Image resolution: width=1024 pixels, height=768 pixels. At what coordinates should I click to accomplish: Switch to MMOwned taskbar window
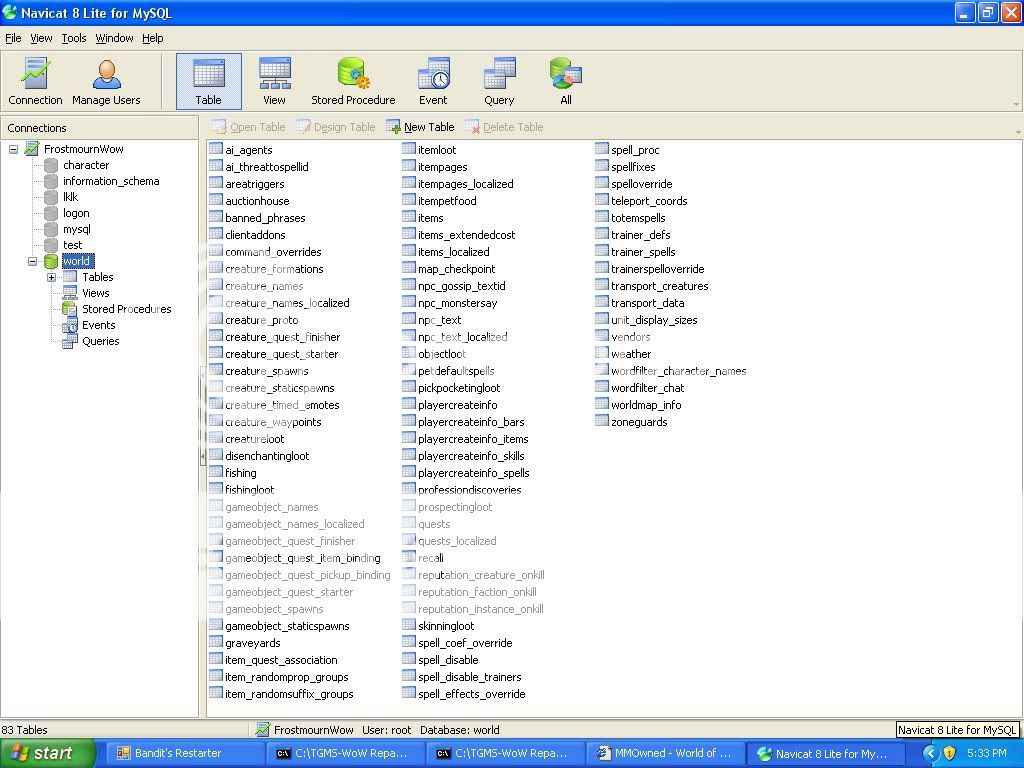point(664,753)
